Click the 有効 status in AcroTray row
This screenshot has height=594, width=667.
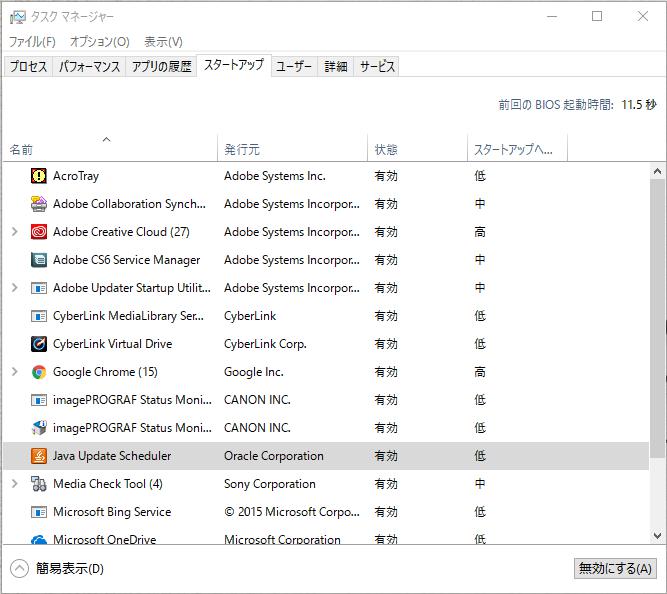tap(386, 176)
